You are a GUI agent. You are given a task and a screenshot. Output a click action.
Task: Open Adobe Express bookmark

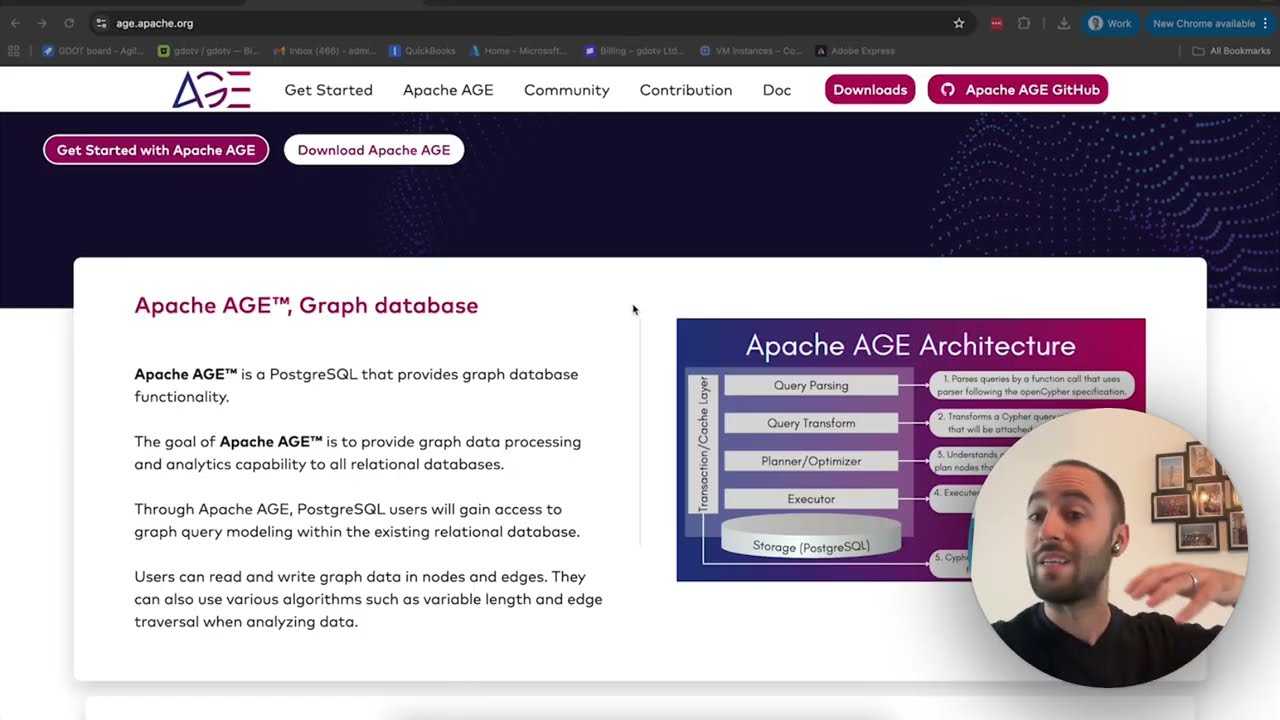point(855,51)
